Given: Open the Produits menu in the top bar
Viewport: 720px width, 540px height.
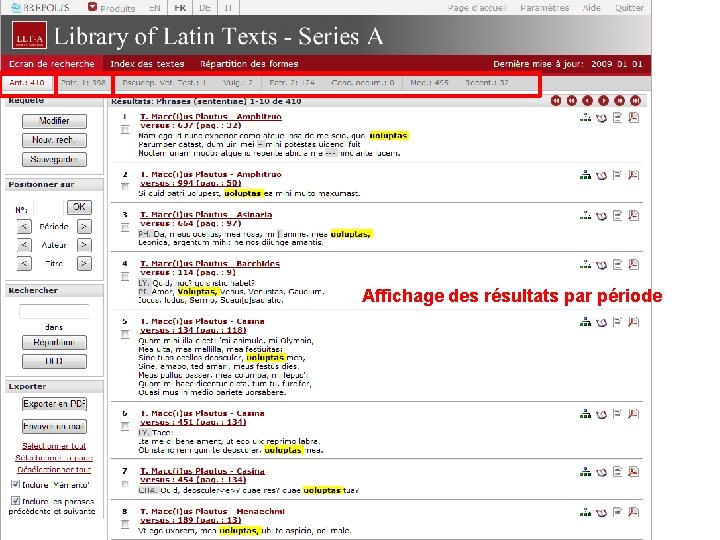Looking at the screenshot, I should click(x=112, y=8).
